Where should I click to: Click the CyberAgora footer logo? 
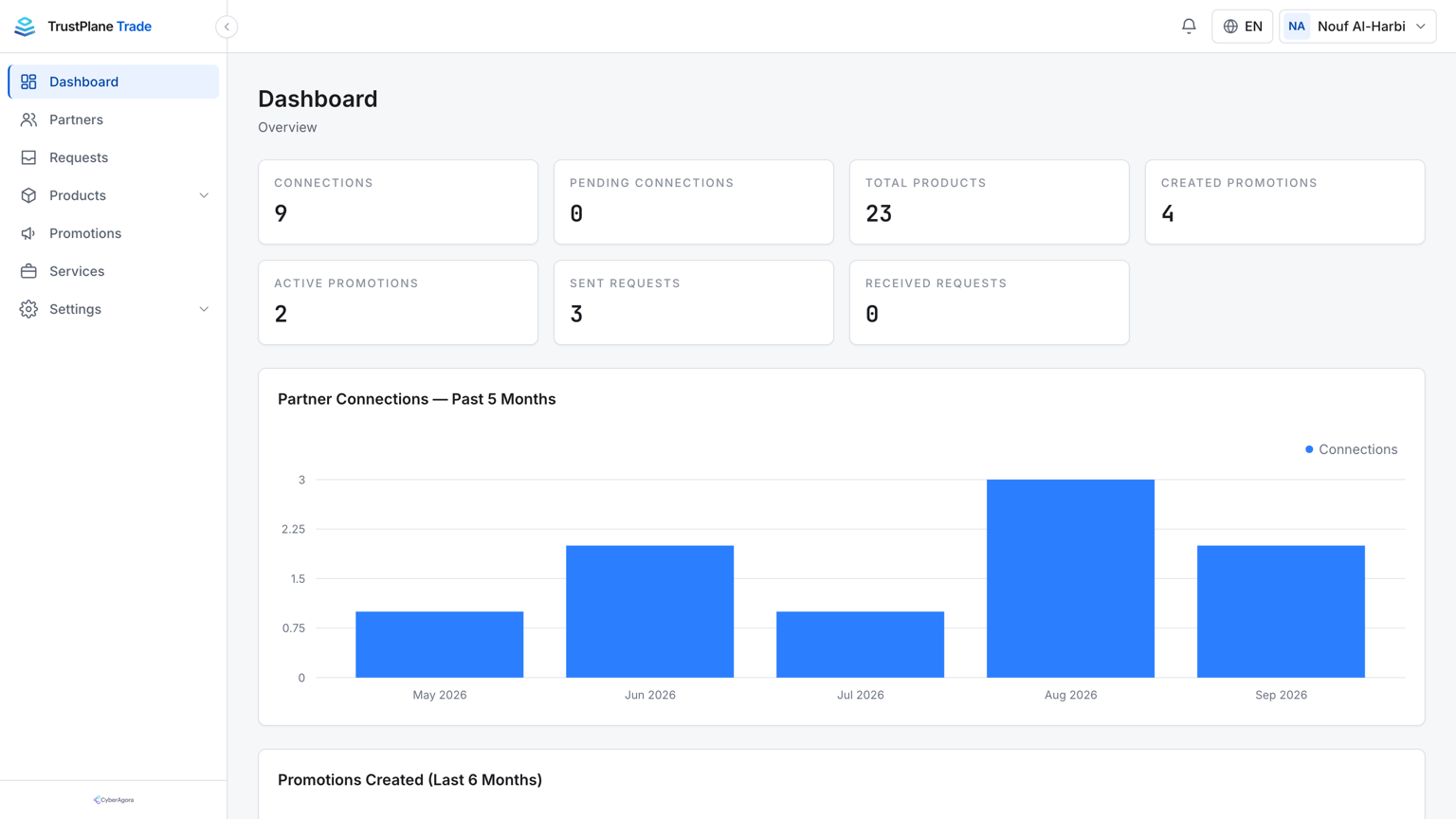click(x=114, y=800)
